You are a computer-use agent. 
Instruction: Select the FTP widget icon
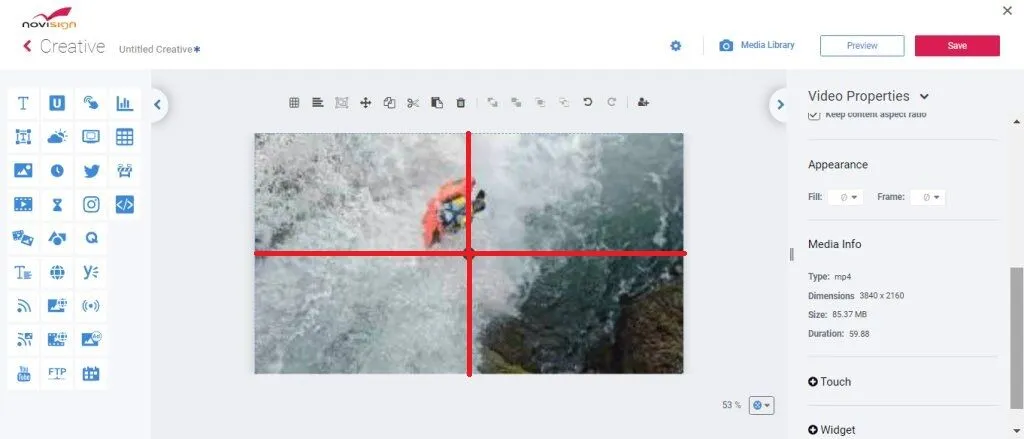[x=57, y=374]
